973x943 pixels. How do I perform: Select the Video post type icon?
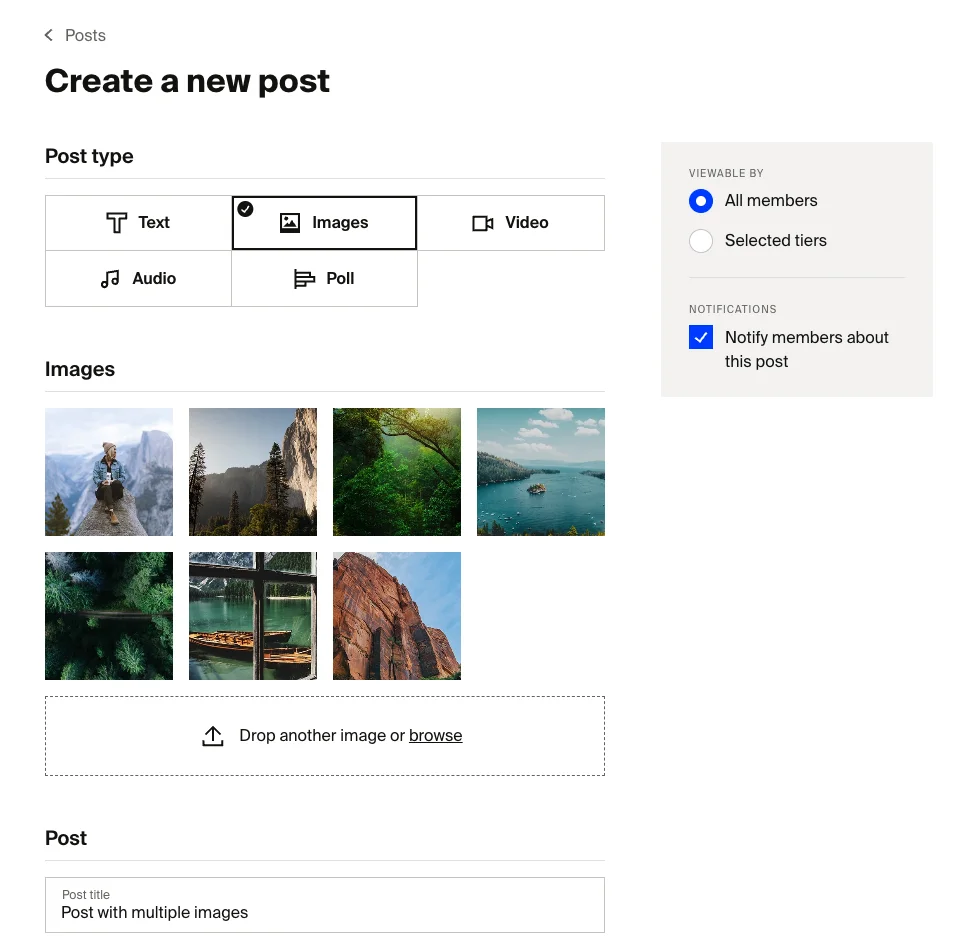tap(483, 222)
